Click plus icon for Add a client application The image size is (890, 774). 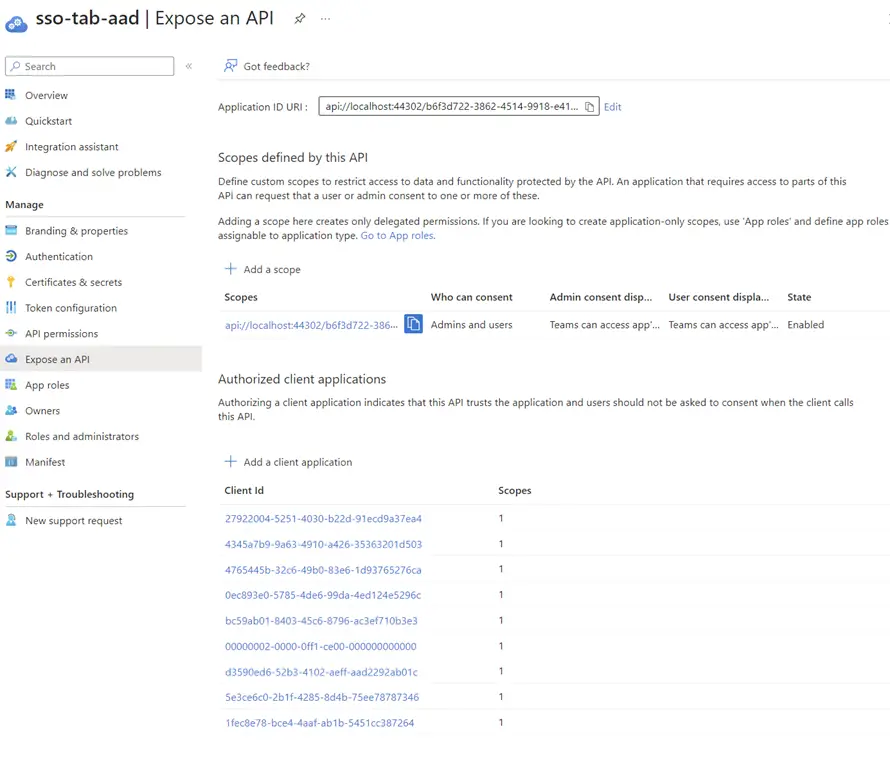point(231,462)
